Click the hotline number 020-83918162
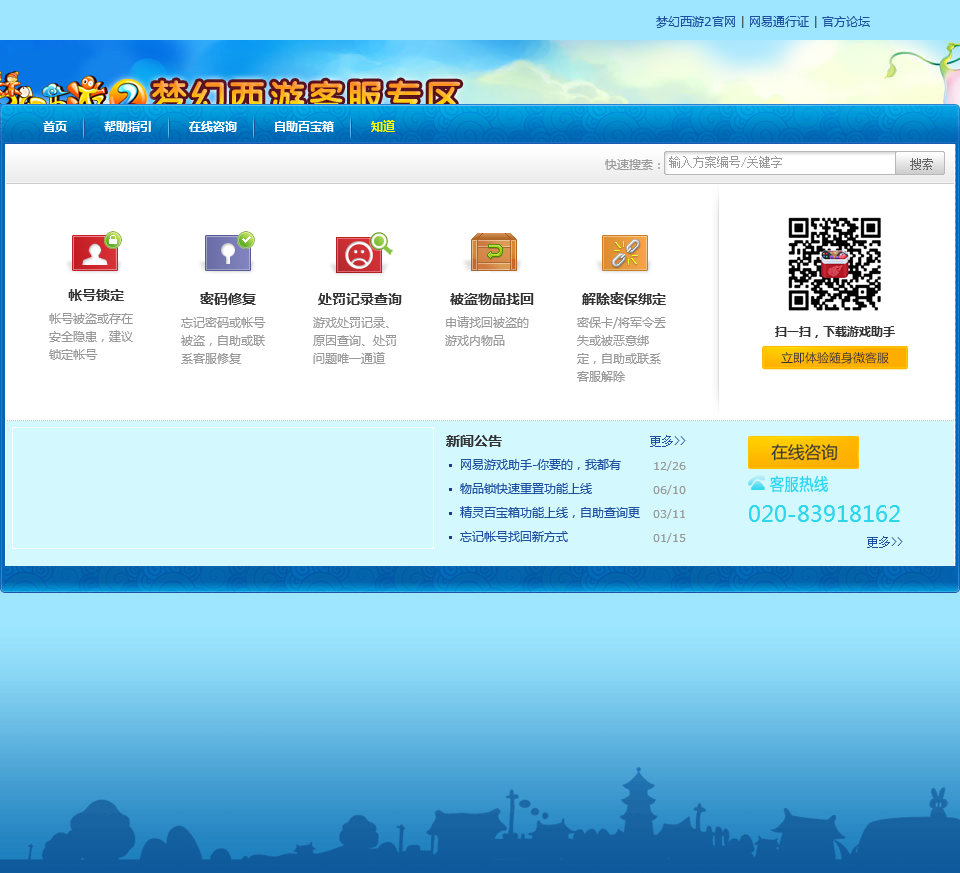This screenshot has width=960, height=873. tap(824, 514)
